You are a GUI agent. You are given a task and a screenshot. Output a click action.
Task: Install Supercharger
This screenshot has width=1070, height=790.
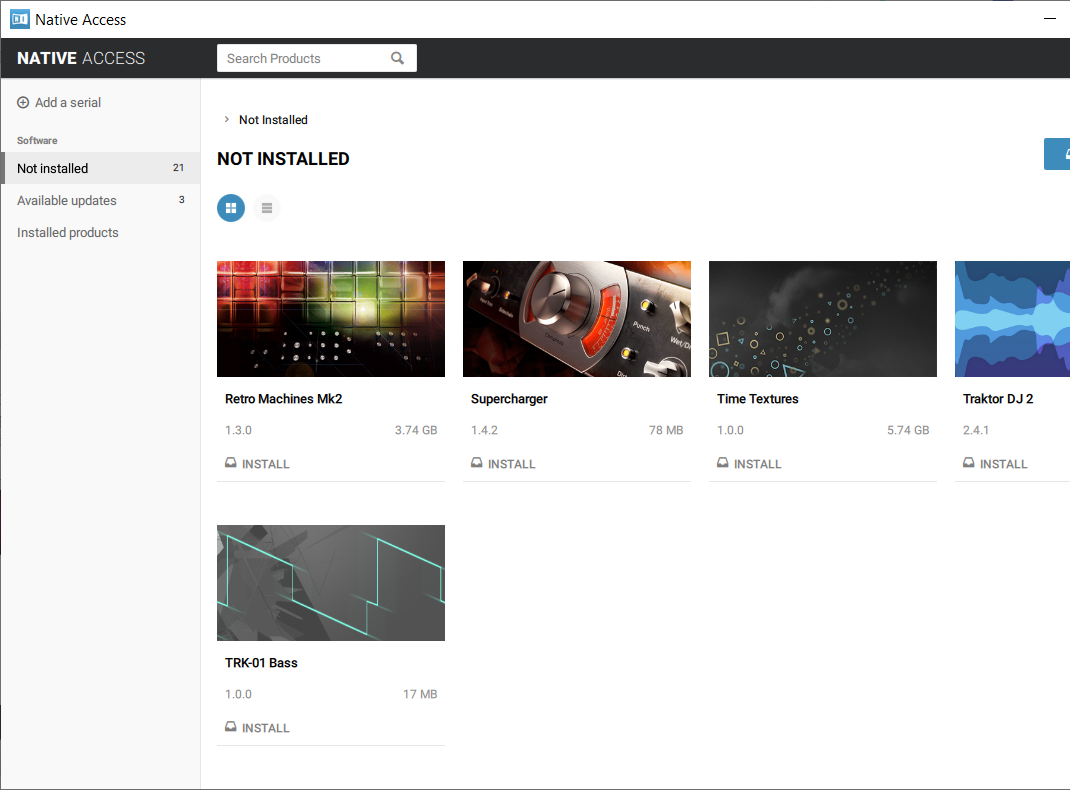tap(503, 464)
